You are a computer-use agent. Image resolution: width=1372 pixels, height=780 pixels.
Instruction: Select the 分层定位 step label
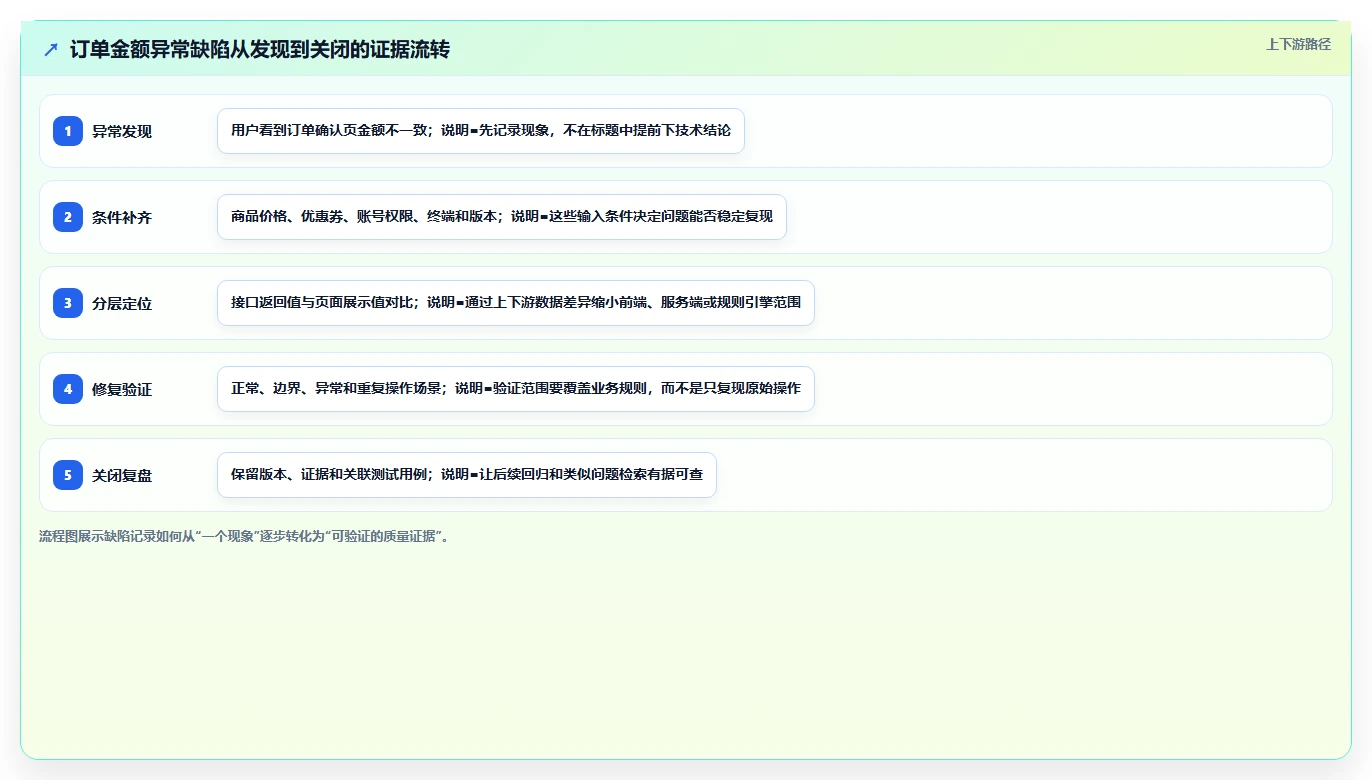pyautogui.click(x=122, y=303)
